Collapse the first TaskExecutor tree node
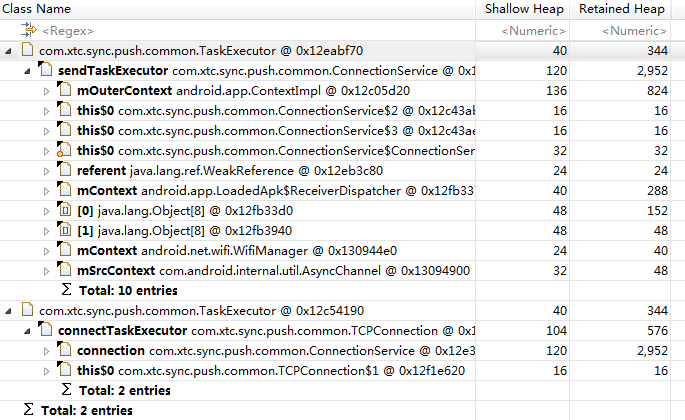685x420 pixels. [x=9, y=51]
